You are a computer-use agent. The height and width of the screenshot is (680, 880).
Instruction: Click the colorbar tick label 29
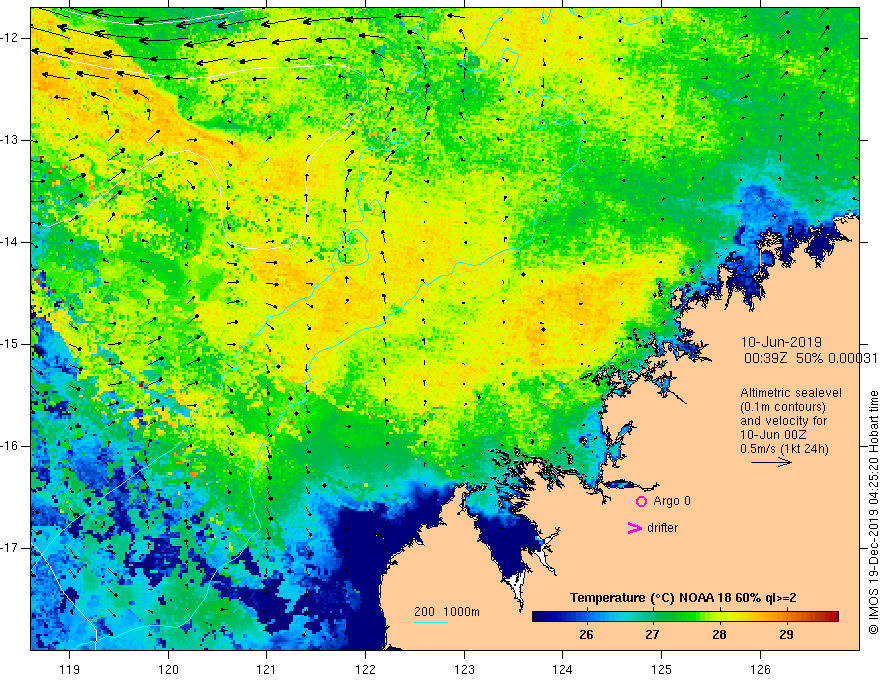[786, 635]
